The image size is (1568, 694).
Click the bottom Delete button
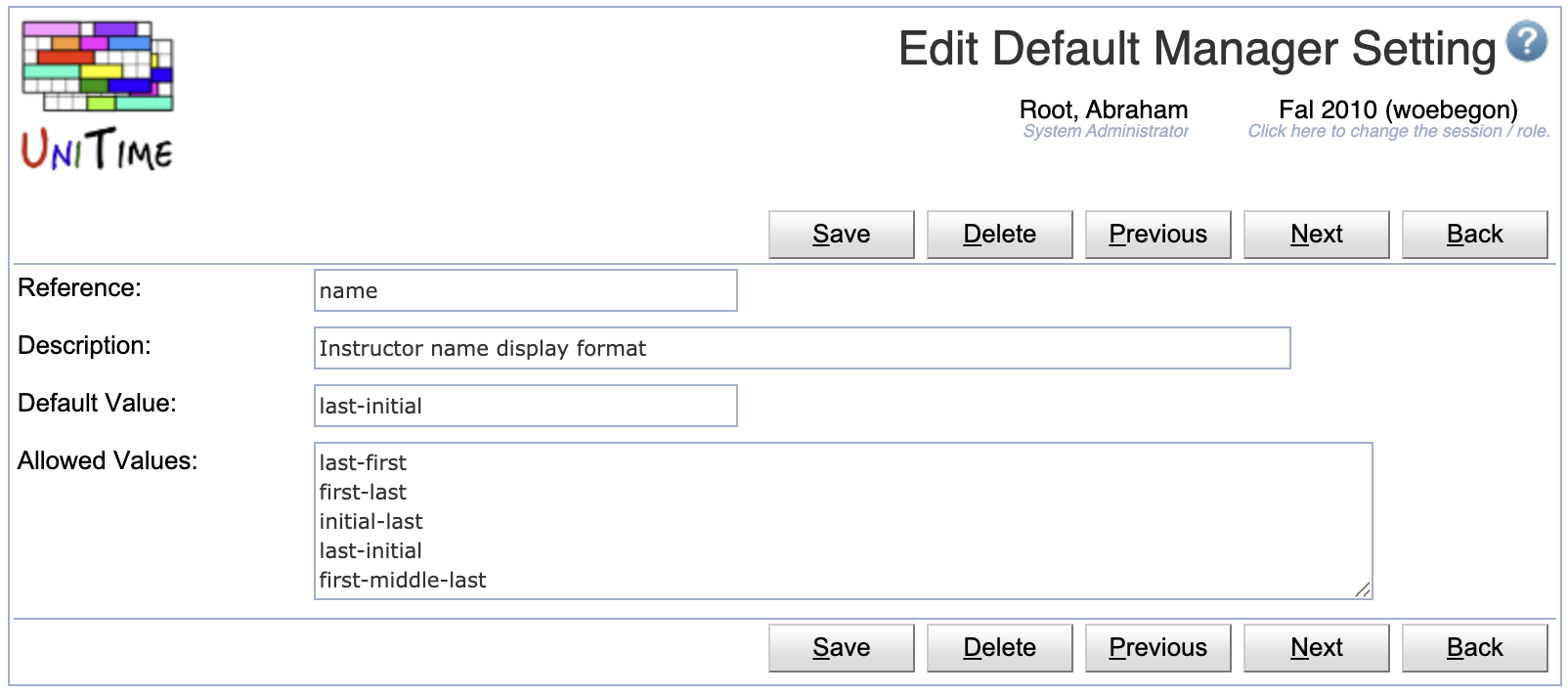(x=1000, y=648)
